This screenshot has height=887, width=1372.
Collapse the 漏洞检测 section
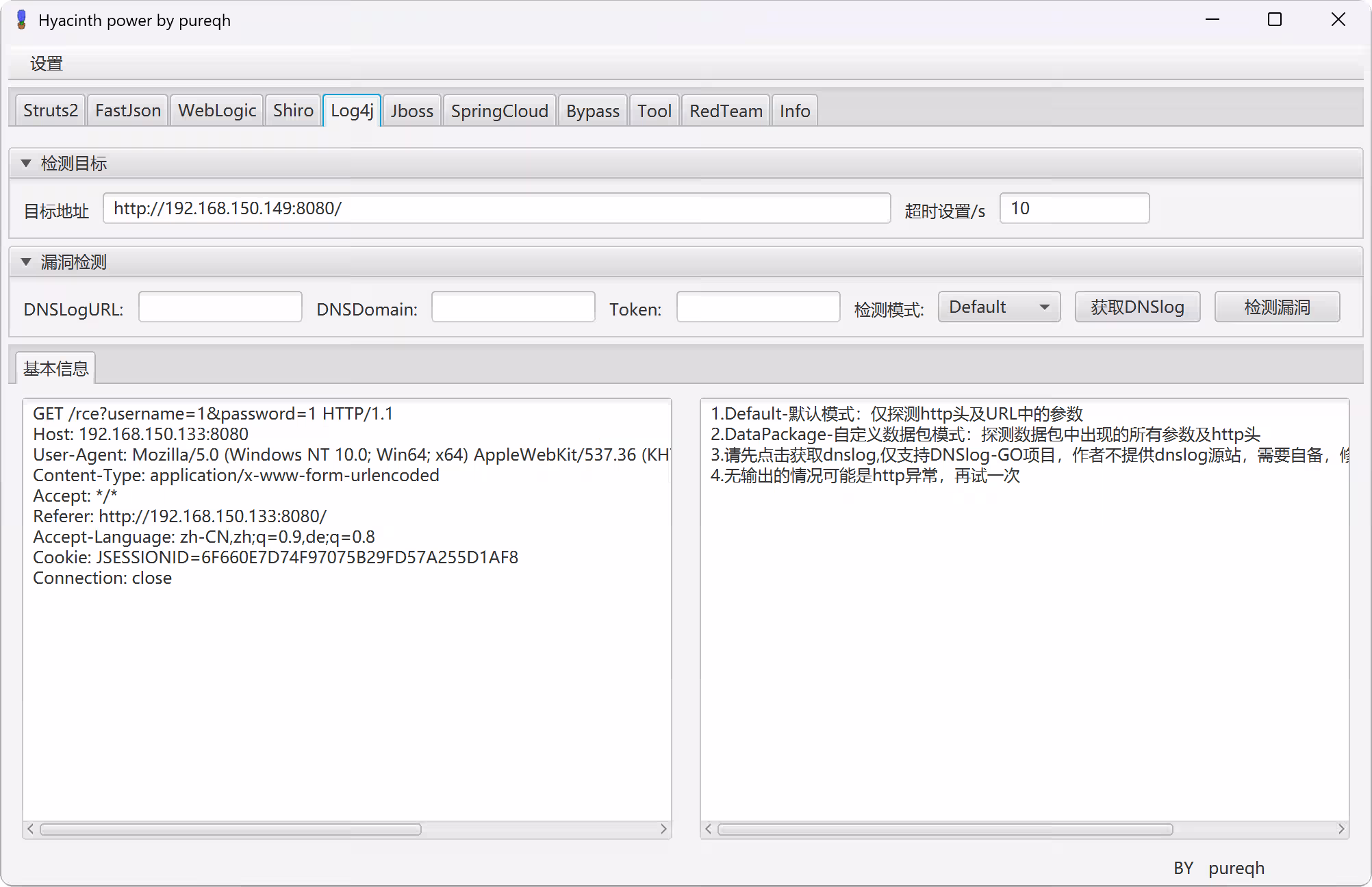[x=26, y=261]
